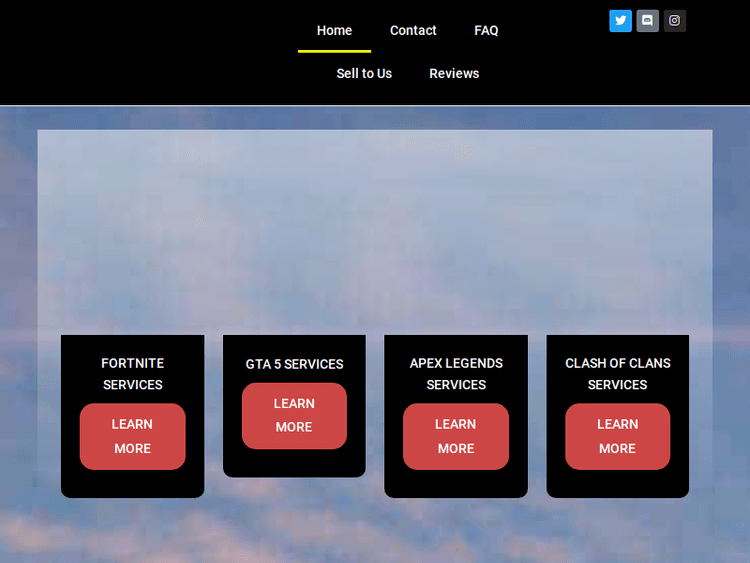Open the Twitter social icon

click(x=620, y=21)
